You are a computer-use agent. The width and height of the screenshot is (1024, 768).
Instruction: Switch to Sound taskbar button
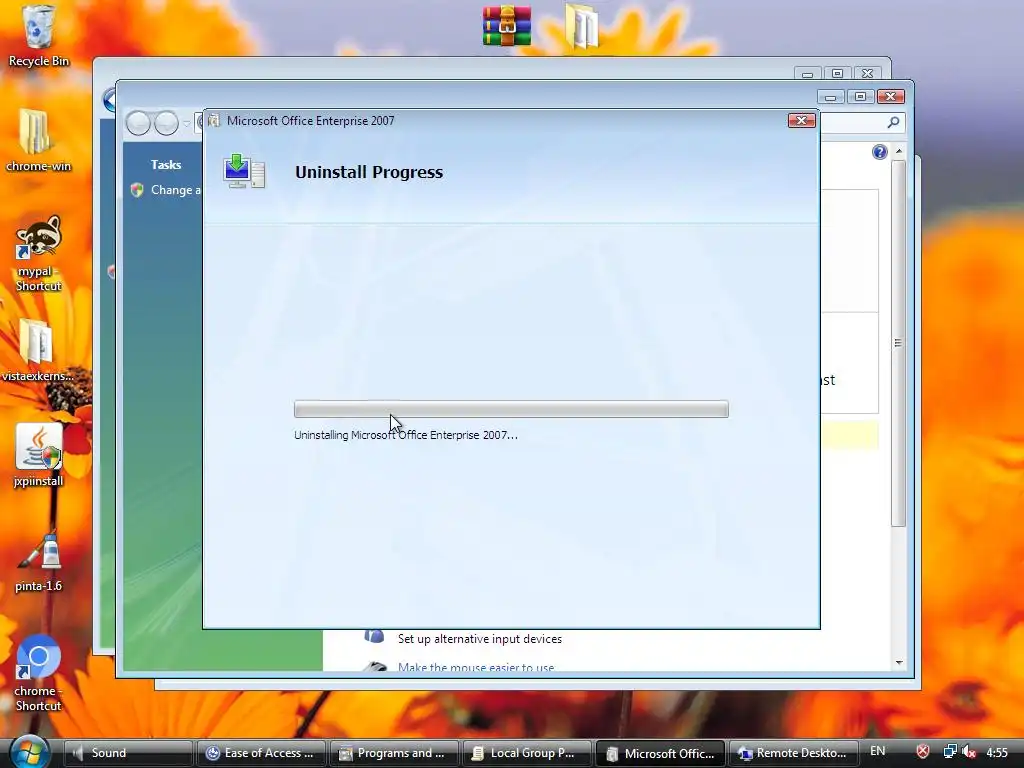(129, 753)
